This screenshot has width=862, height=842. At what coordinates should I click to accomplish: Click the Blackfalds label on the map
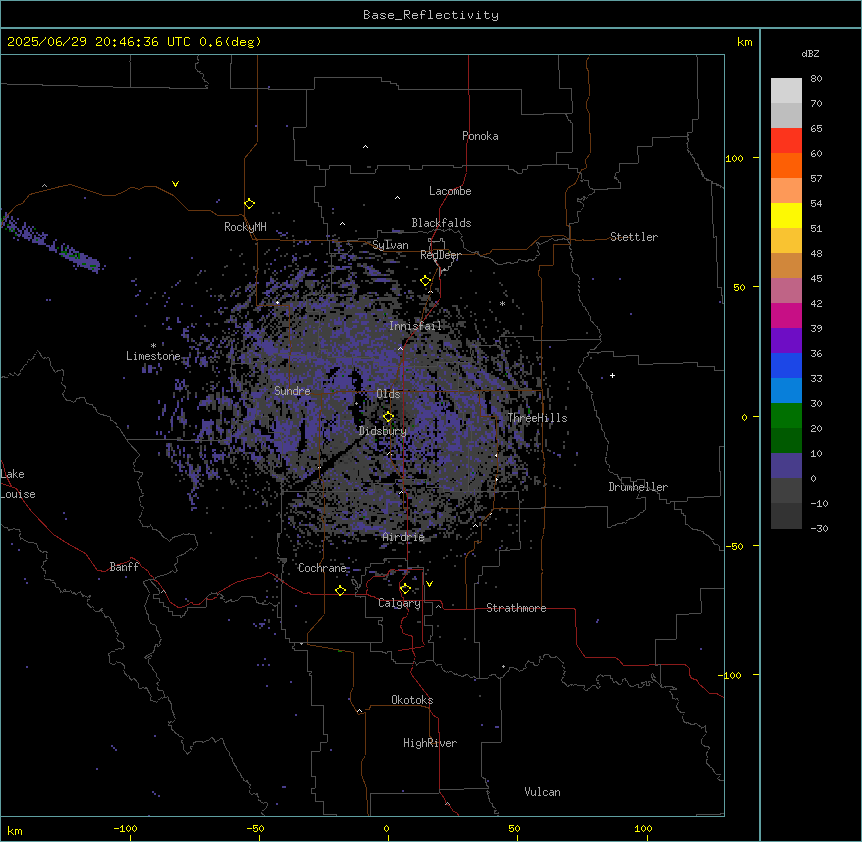pos(441,223)
